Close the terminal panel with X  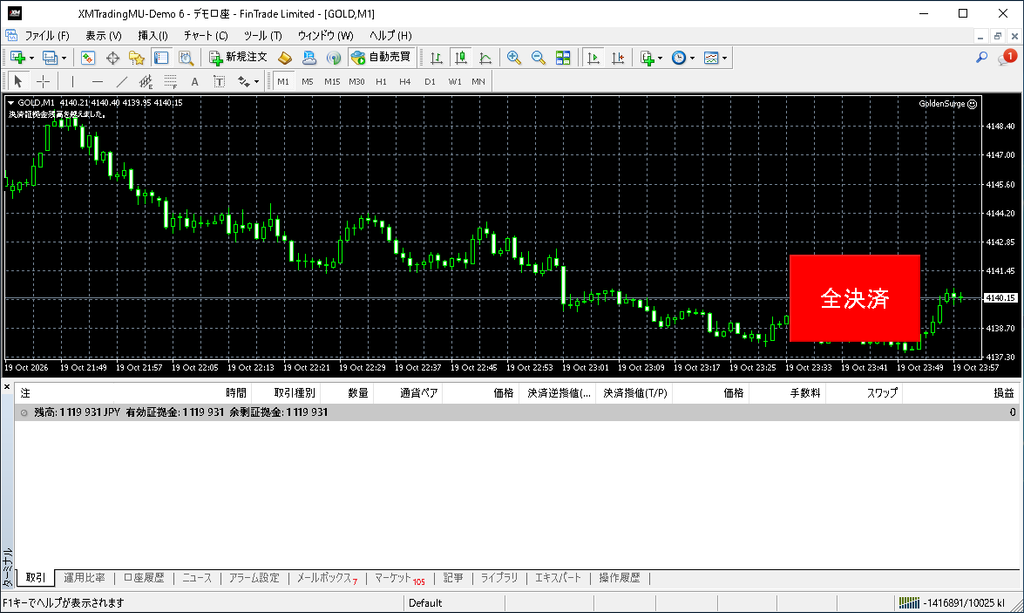[7, 387]
